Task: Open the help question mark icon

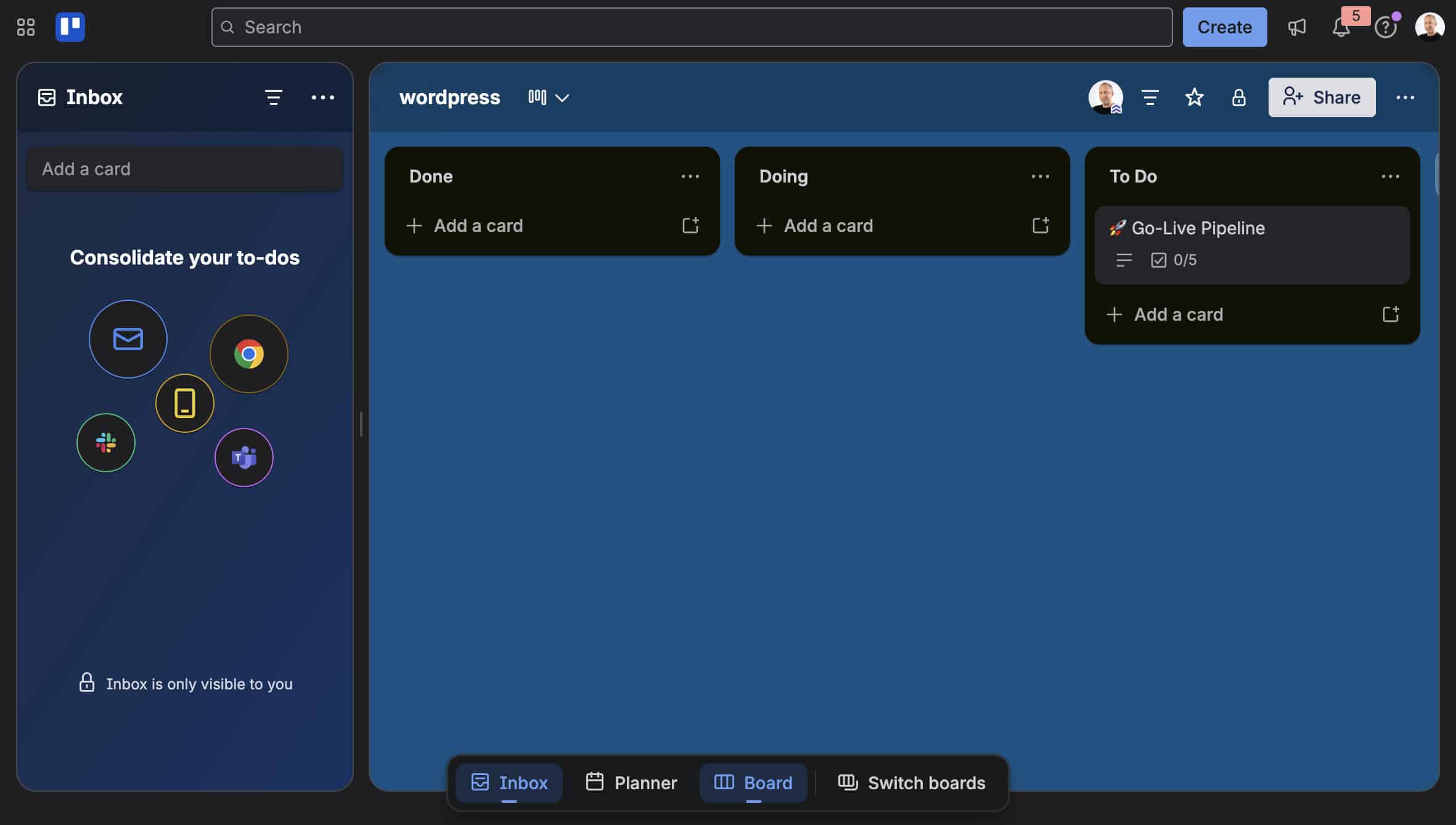Action: click(1386, 27)
